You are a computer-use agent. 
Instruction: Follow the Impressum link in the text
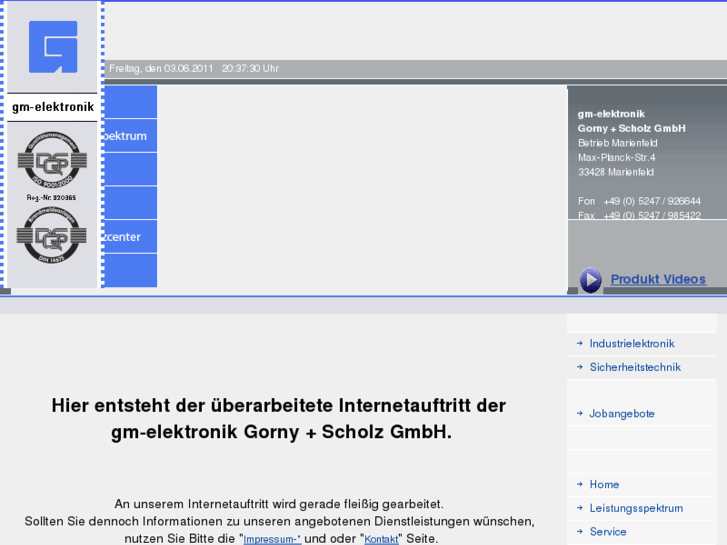(272, 539)
